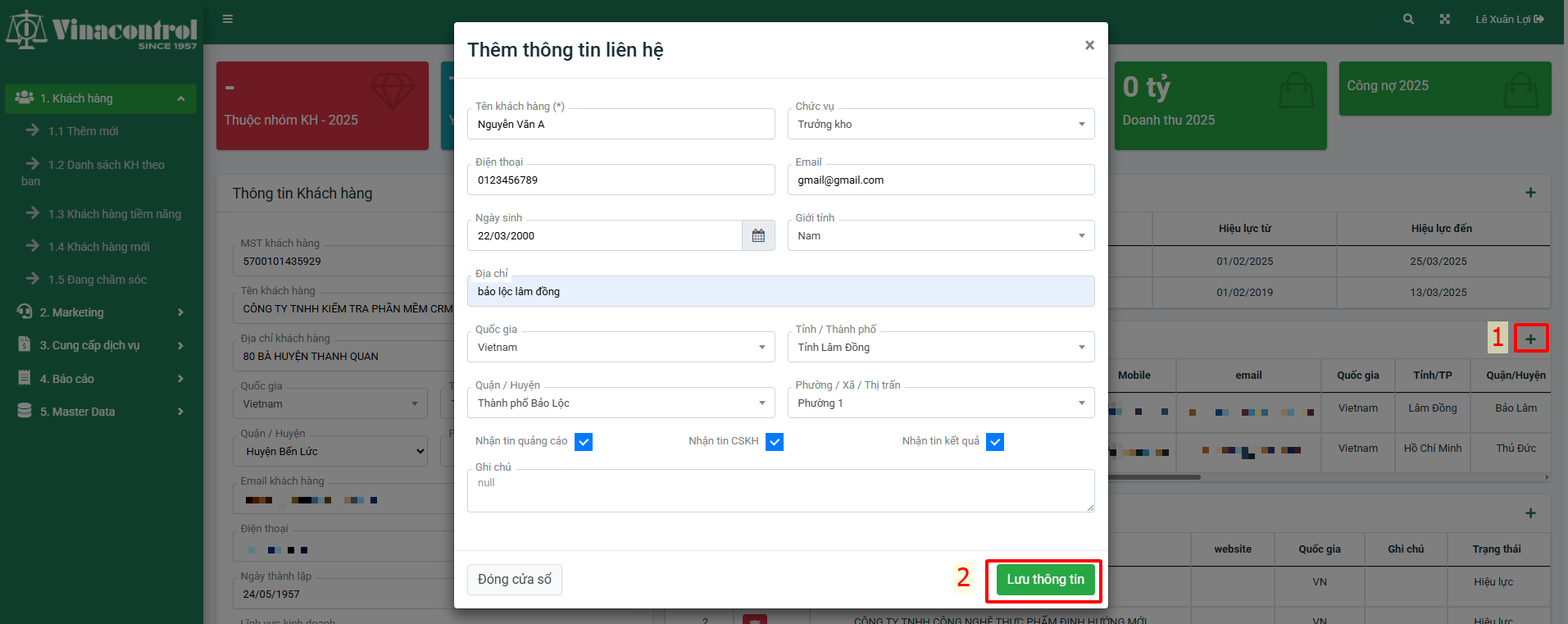
Task: Toggle the Nhận tin kết quả checkbox
Action: pos(995,442)
